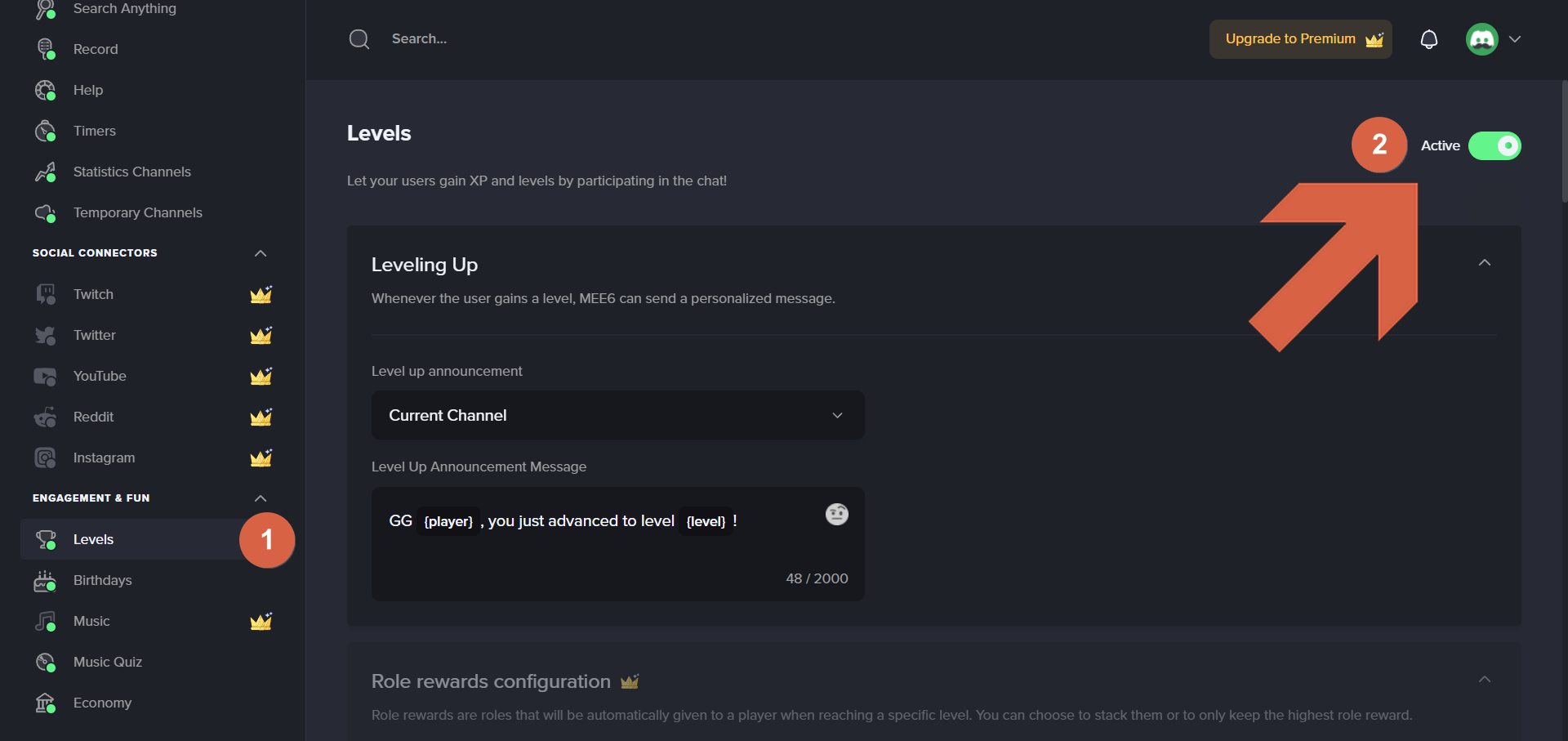
Task: Click the Music note icon
Action: point(46,621)
